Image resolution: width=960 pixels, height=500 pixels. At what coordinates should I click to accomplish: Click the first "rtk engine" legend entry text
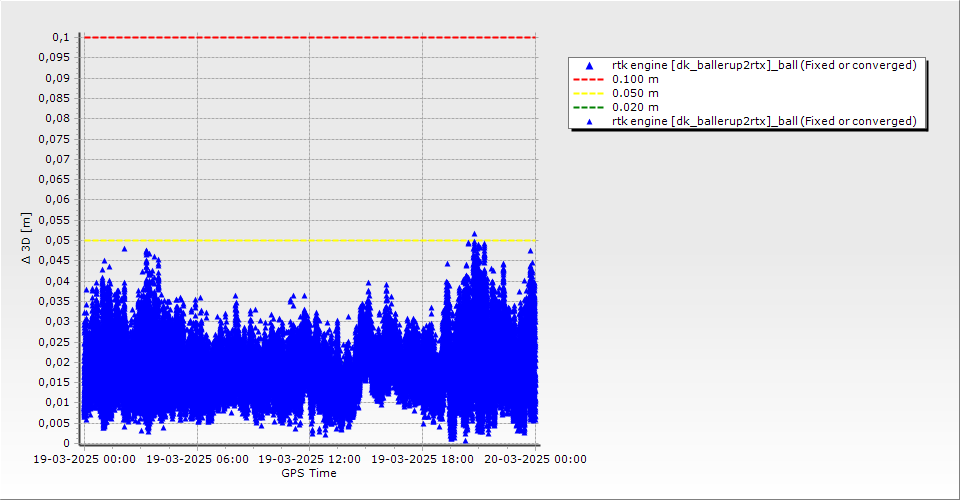click(764, 65)
